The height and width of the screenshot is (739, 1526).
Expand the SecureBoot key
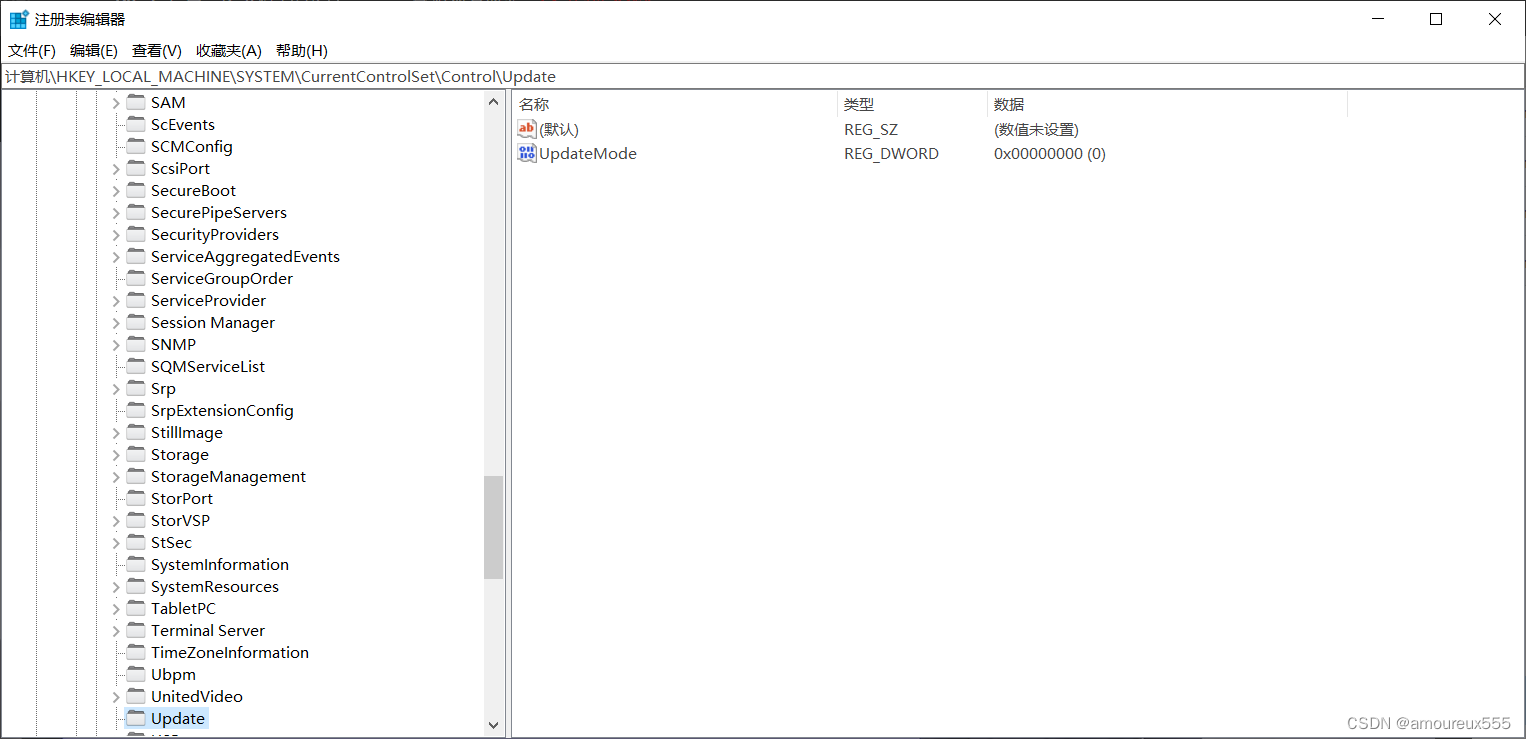pyautogui.click(x=115, y=191)
